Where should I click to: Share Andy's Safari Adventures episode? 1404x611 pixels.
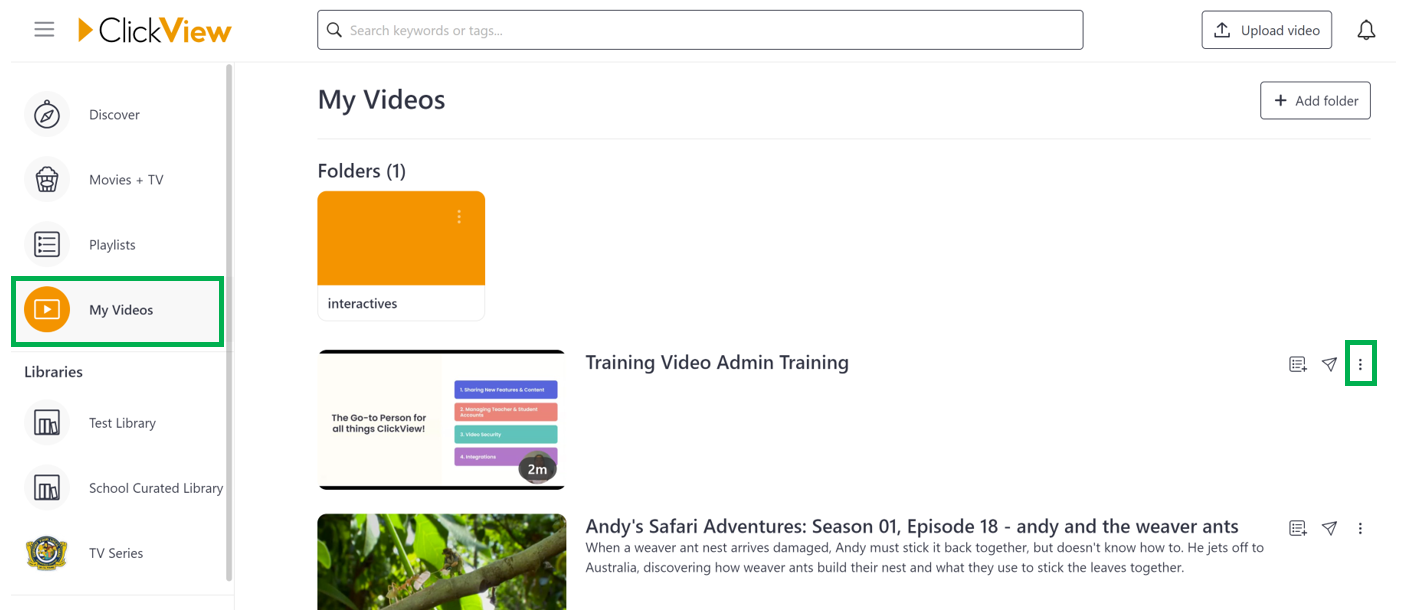[x=1329, y=528]
